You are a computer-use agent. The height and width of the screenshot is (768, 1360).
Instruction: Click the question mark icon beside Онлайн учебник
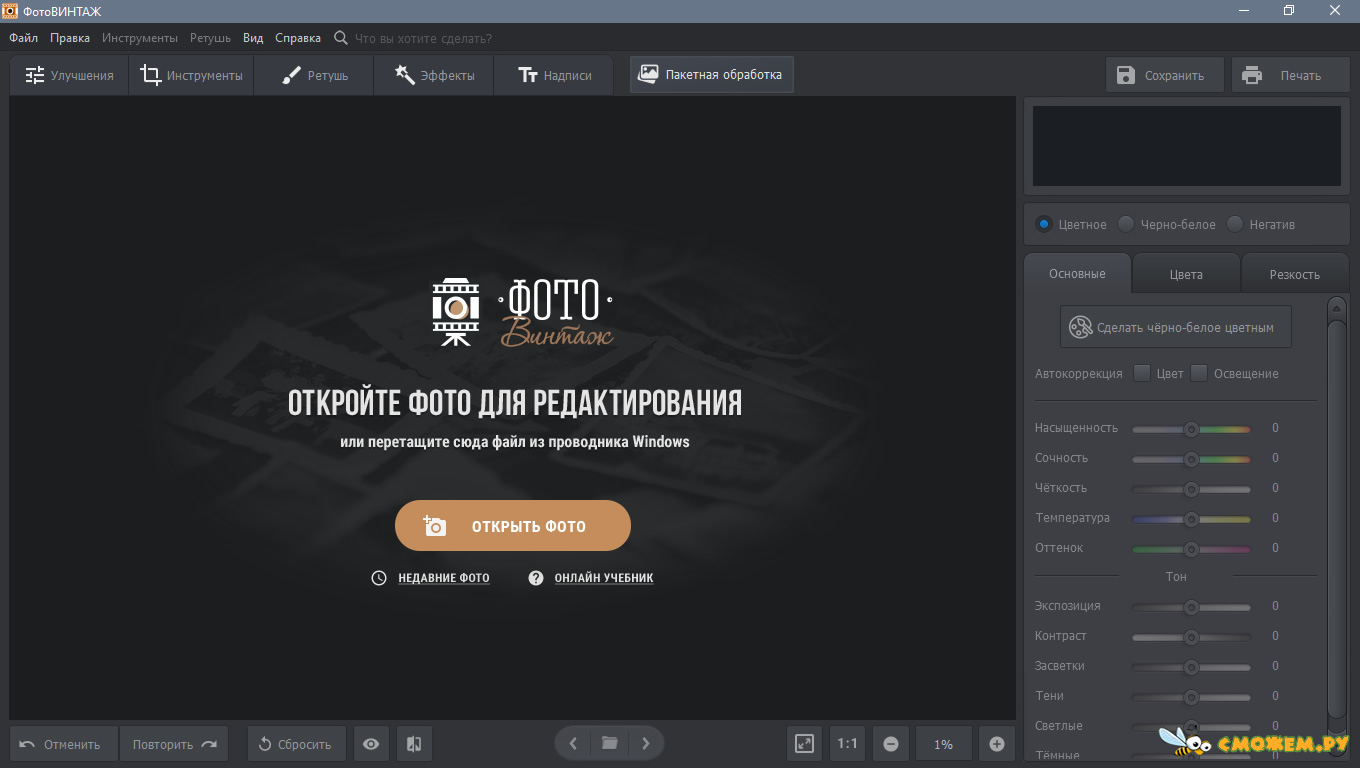click(x=536, y=578)
